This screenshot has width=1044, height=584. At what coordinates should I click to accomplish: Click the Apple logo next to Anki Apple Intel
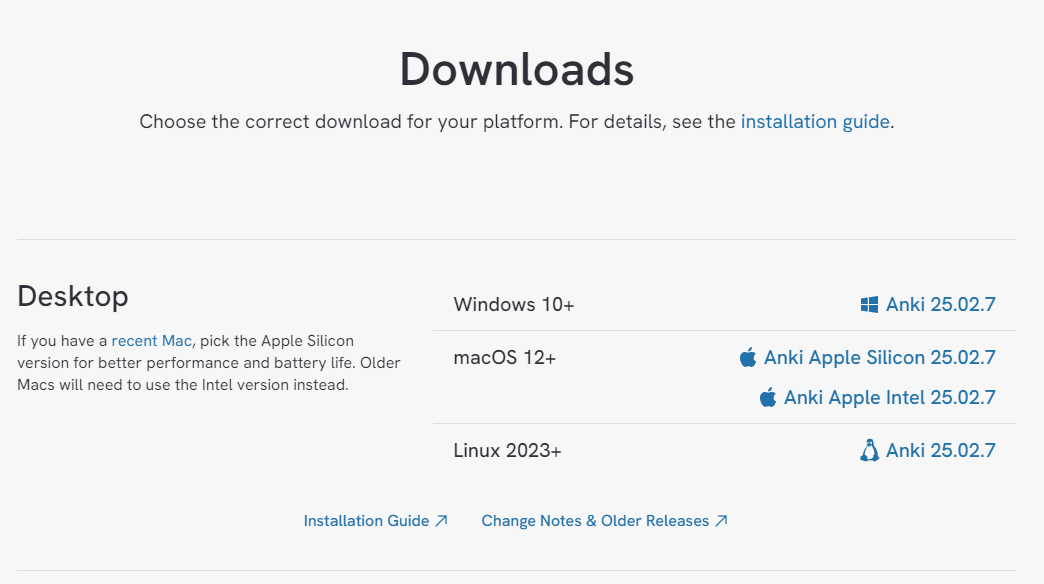pos(768,398)
